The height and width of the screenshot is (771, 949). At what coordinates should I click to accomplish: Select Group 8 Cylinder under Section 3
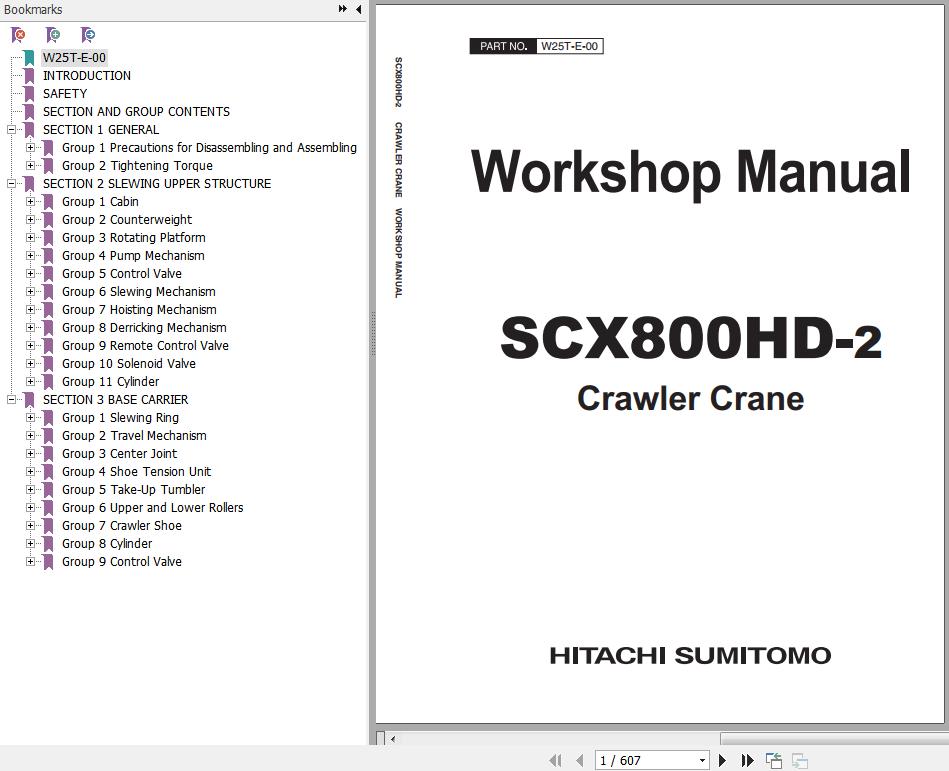pyautogui.click(x=107, y=543)
